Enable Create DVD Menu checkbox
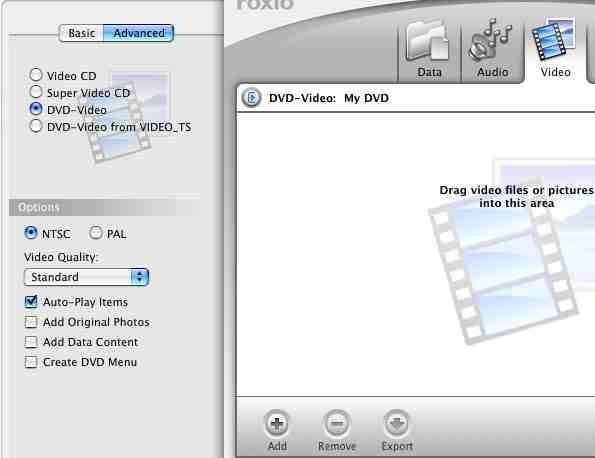The height and width of the screenshot is (458, 595). click(31, 362)
